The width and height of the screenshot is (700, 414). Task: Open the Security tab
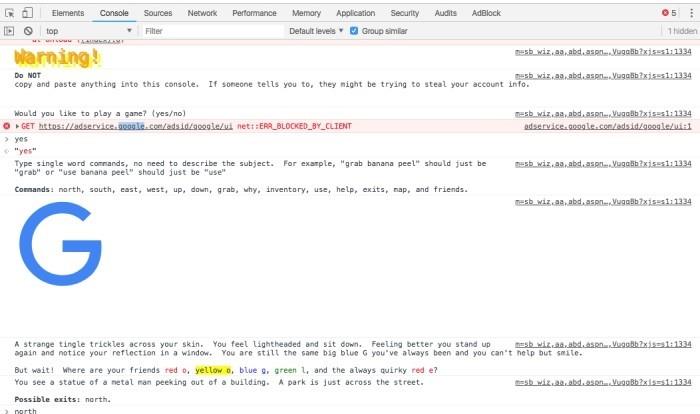pyautogui.click(x=404, y=13)
